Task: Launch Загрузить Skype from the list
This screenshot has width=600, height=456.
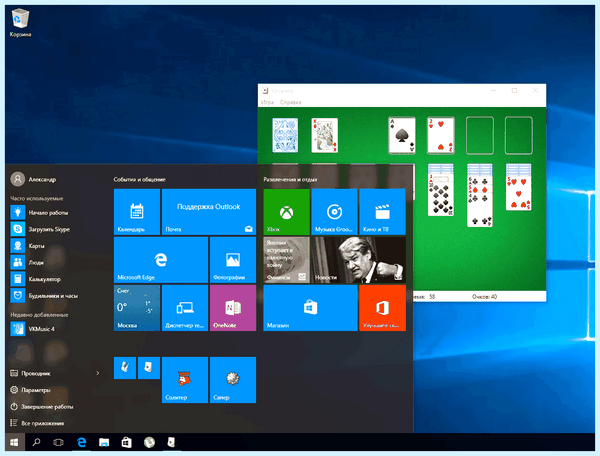Action: coord(40,229)
